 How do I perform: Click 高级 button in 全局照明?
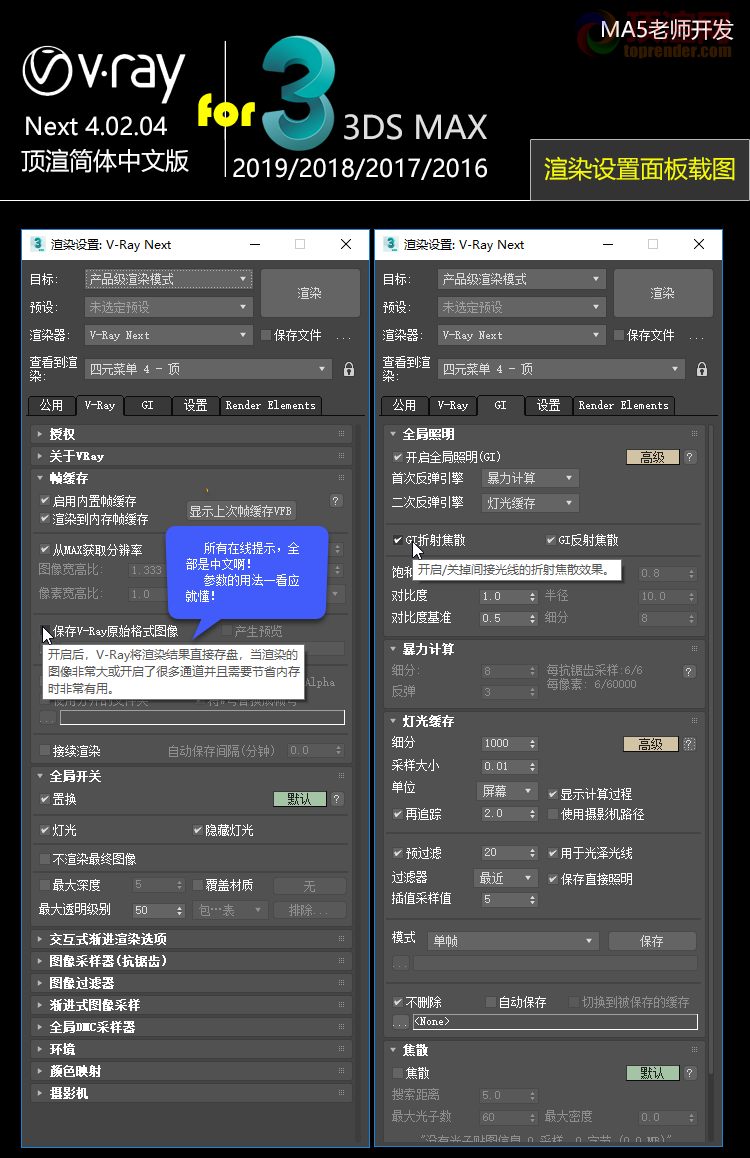(653, 457)
